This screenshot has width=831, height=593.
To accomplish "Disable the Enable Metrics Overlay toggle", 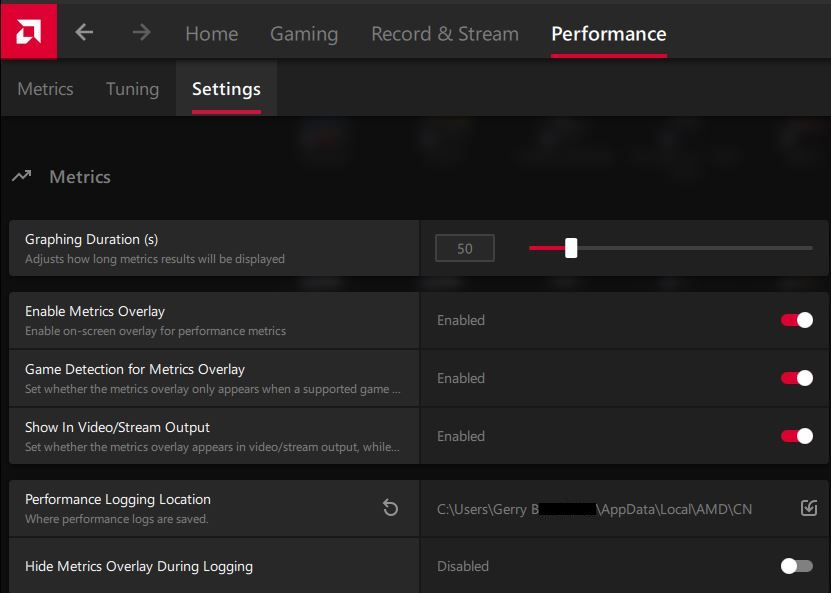I will point(795,320).
